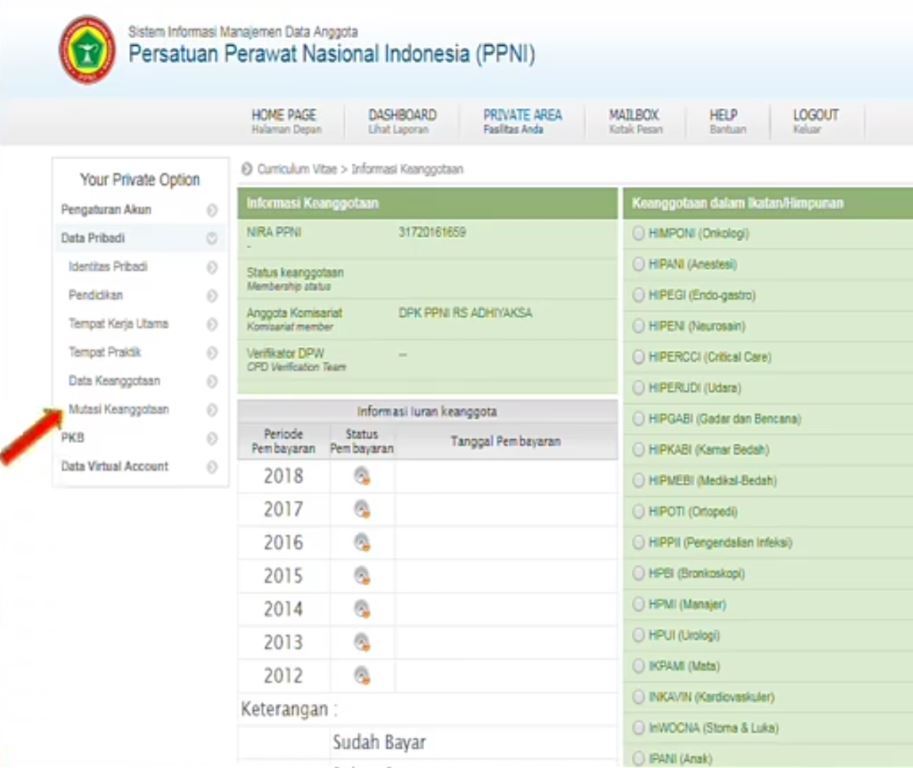Select the HIPMEBI (Medikal-Bedah) radio button
Screen dimensions: 913x768
(x=639, y=480)
